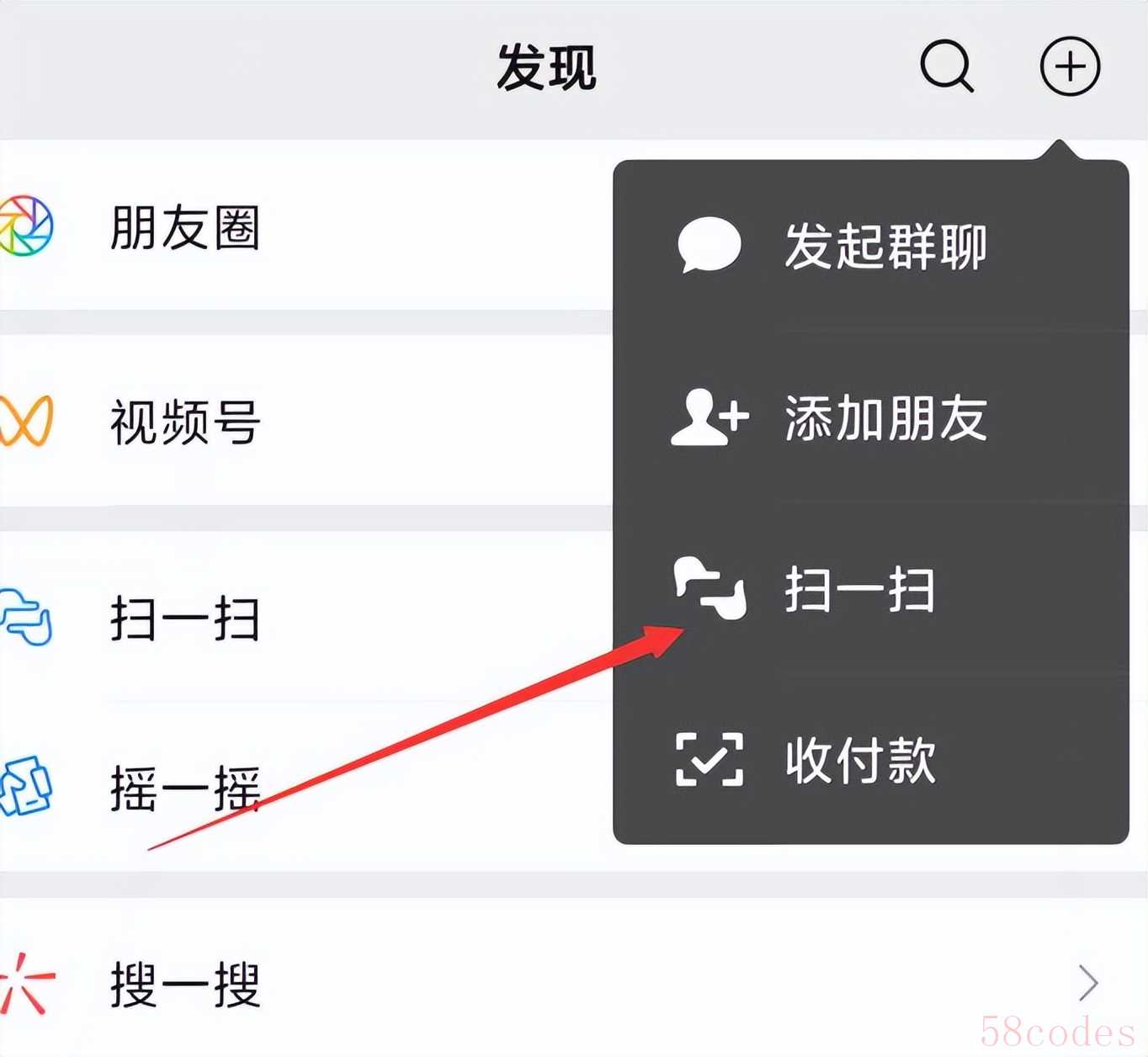The width and height of the screenshot is (1148, 1057).
Task: Tap the add-person icon in popup
Action: click(x=709, y=417)
